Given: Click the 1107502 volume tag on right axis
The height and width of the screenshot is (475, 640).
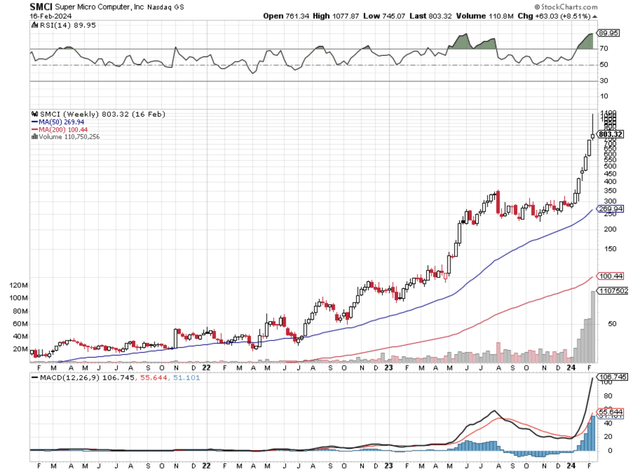Looking at the screenshot, I should pyautogui.click(x=612, y=291).
